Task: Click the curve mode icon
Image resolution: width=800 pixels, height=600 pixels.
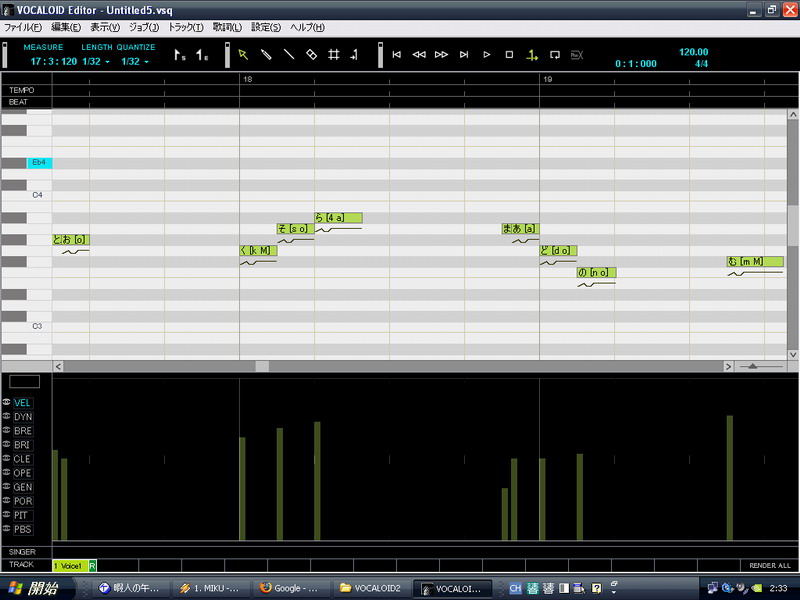Action: coord(355,55)
